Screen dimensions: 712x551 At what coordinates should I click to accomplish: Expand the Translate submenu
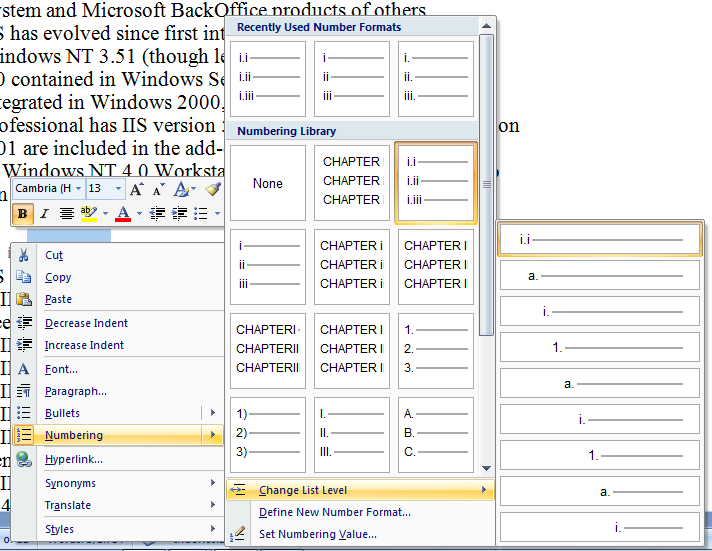coord(118,505)
